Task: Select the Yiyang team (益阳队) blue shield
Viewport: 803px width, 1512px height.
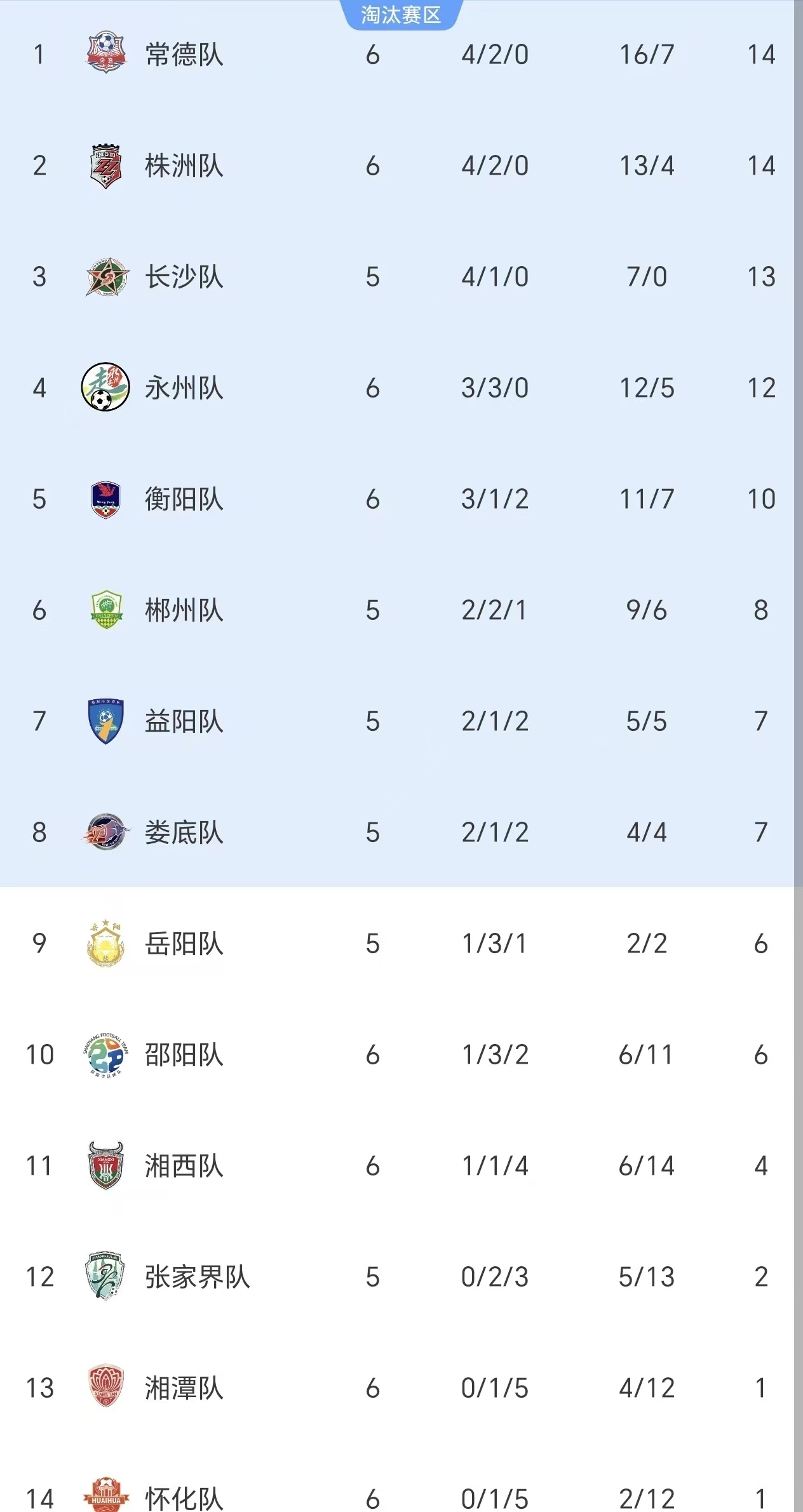Action: click(x=105, y=721)
